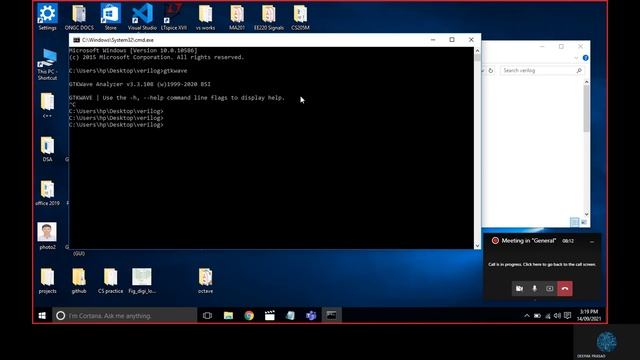
Task: Open This PC shortcut on desktop
Action: point(47,64)
